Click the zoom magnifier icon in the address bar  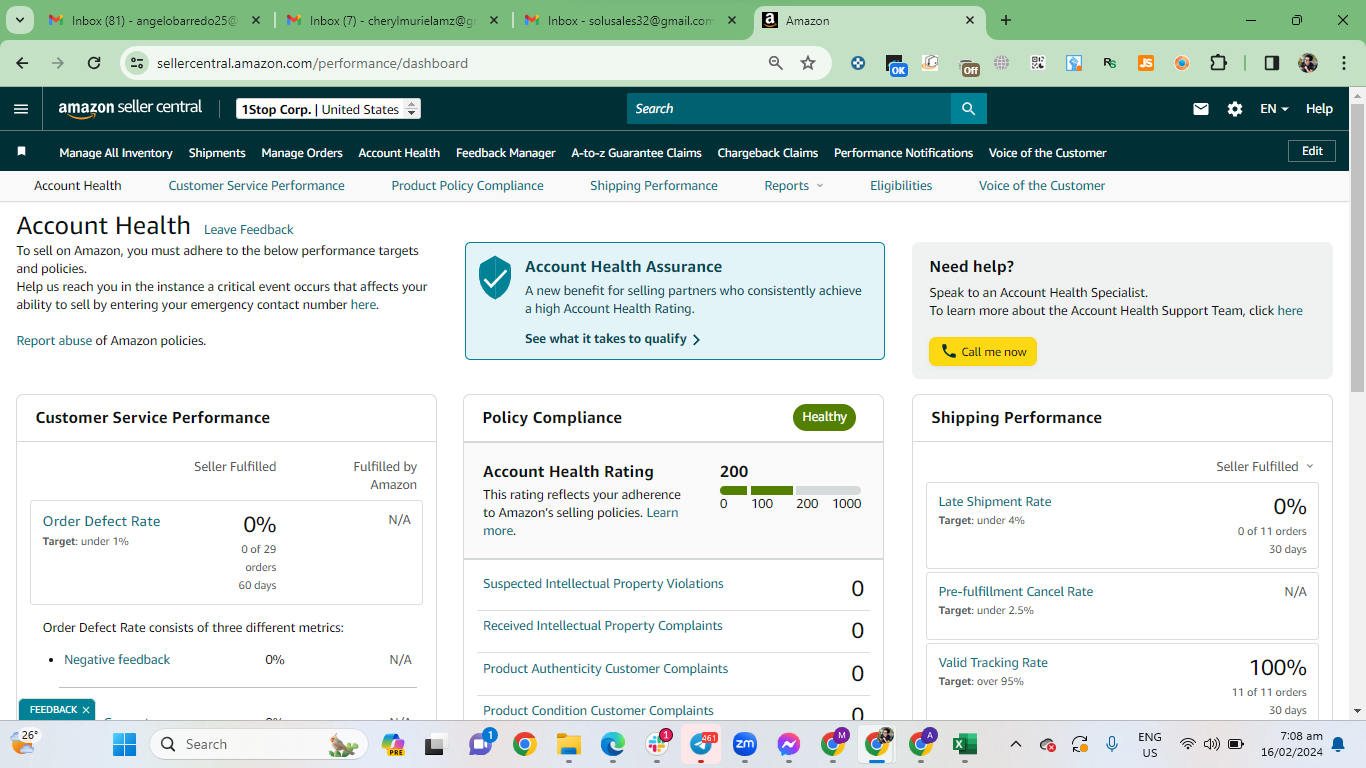[x=776, y=63]
